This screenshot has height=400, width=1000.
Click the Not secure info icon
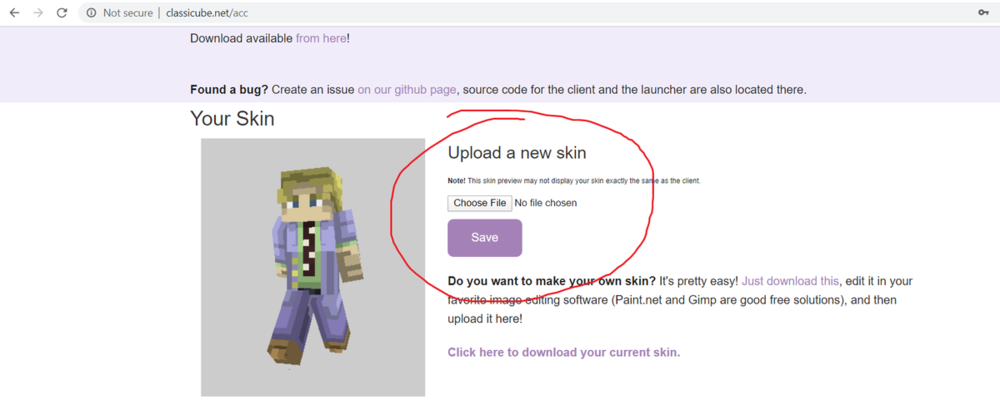92,13
